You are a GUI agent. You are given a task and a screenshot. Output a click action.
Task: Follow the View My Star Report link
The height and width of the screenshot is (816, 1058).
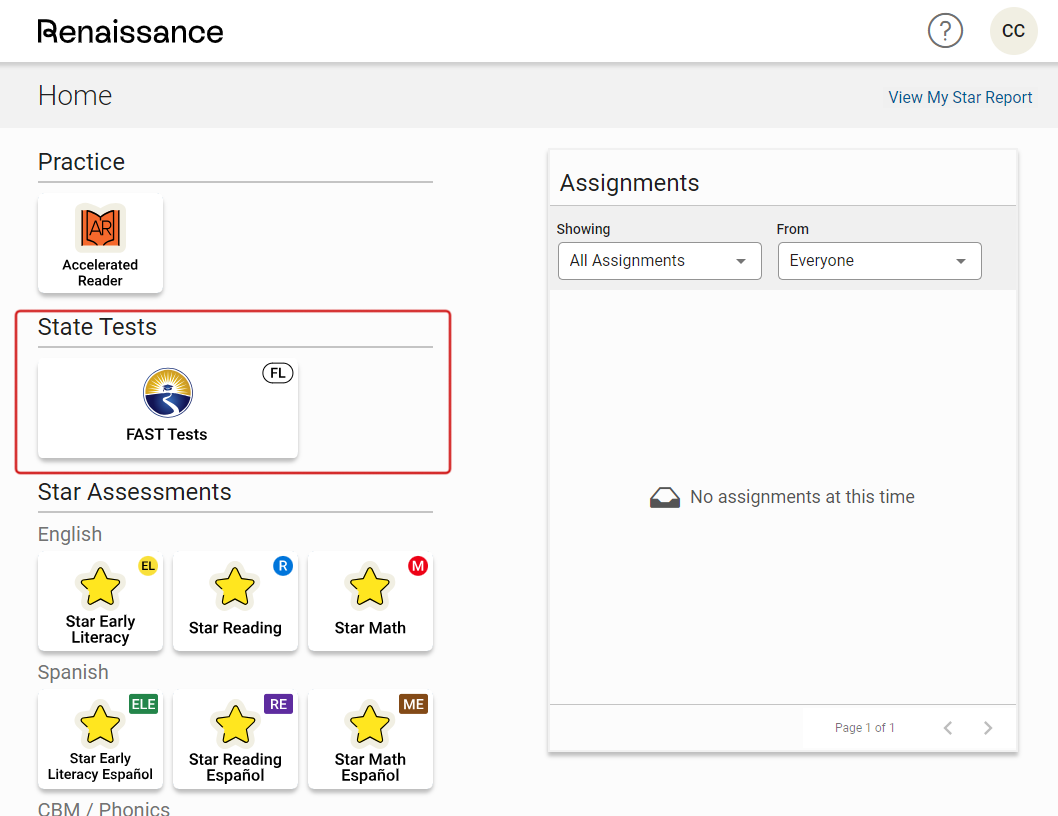pos(959,97)
